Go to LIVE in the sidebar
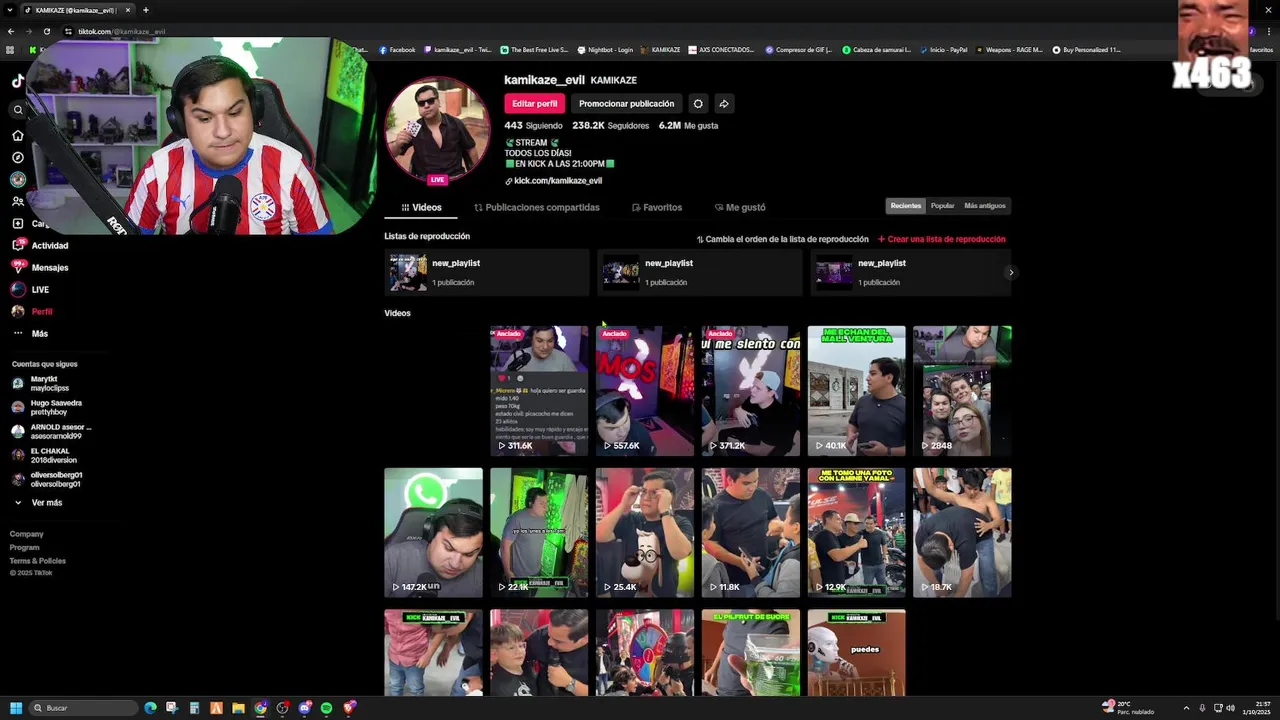This screenshot has width=1280, height=720. 30,289
